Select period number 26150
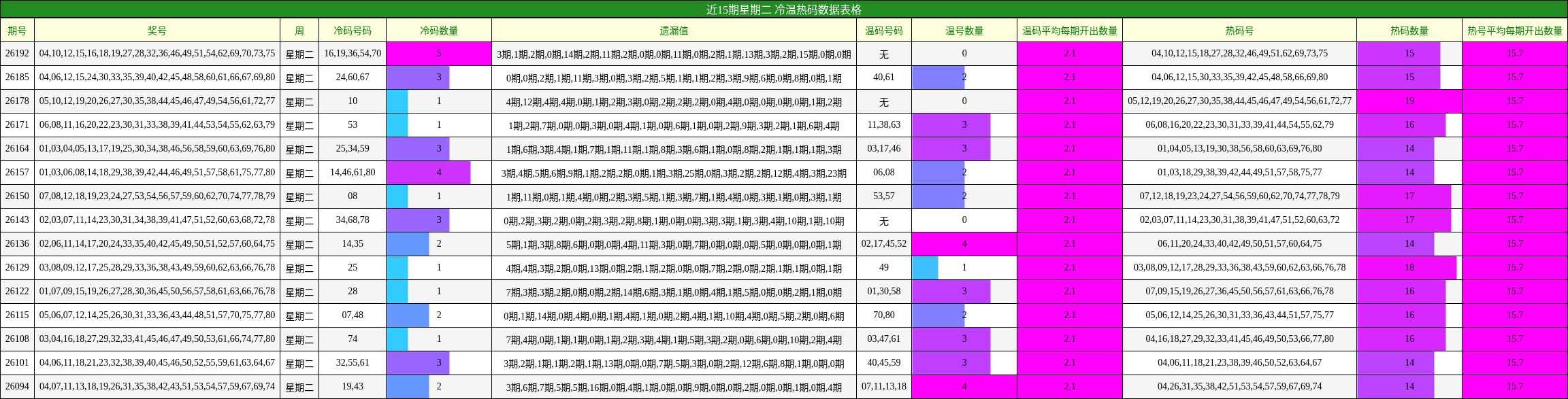This screenshot has width=1568, height=399. tap(17, 196)
